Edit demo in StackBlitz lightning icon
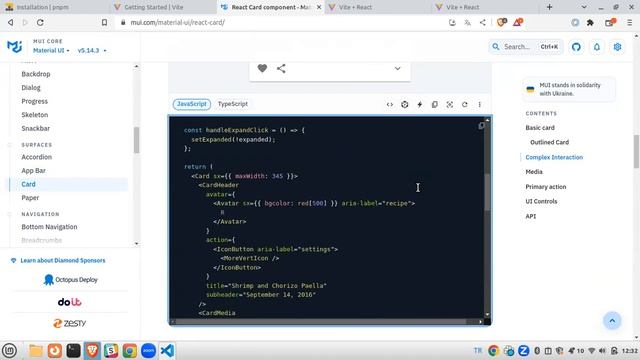The width and height of the screenshot is (640, 360). [420, 104]
